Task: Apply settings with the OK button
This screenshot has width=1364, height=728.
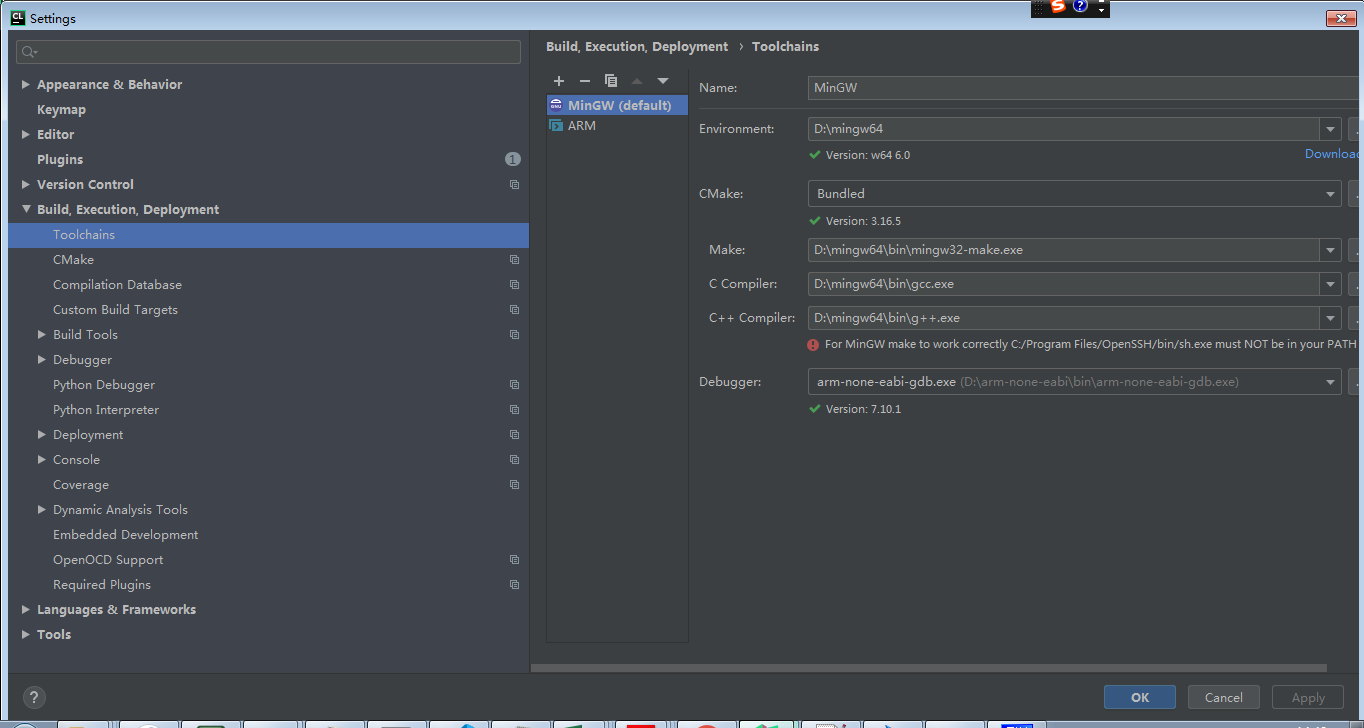Action: tap(1139, 697)
